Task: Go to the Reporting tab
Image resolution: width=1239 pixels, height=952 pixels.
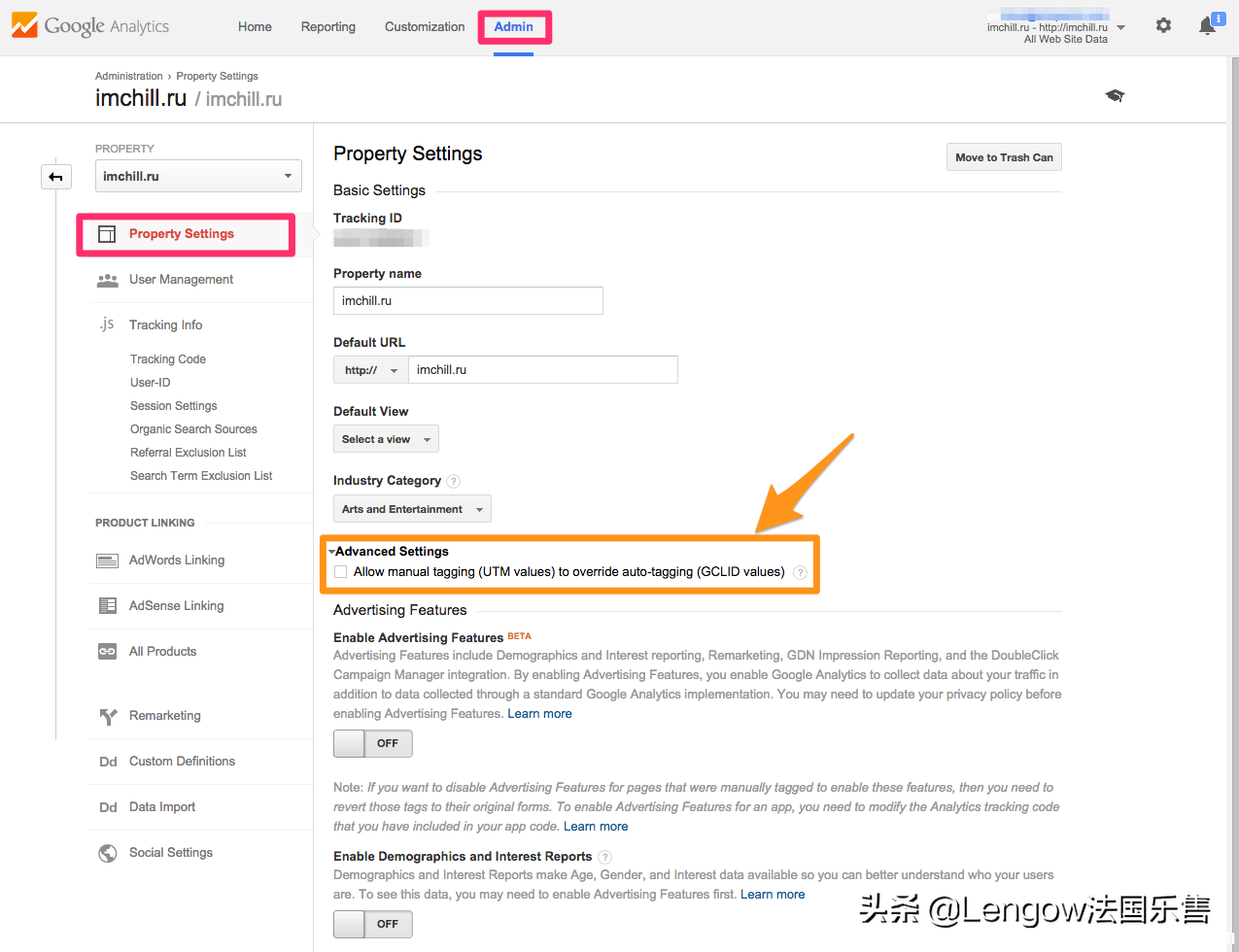Action: click(328, 27)
